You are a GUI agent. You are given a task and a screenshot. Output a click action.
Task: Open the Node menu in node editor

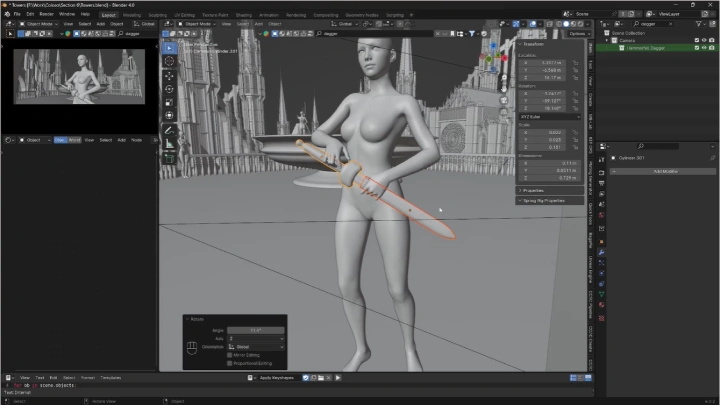click(x=136, y=140)
